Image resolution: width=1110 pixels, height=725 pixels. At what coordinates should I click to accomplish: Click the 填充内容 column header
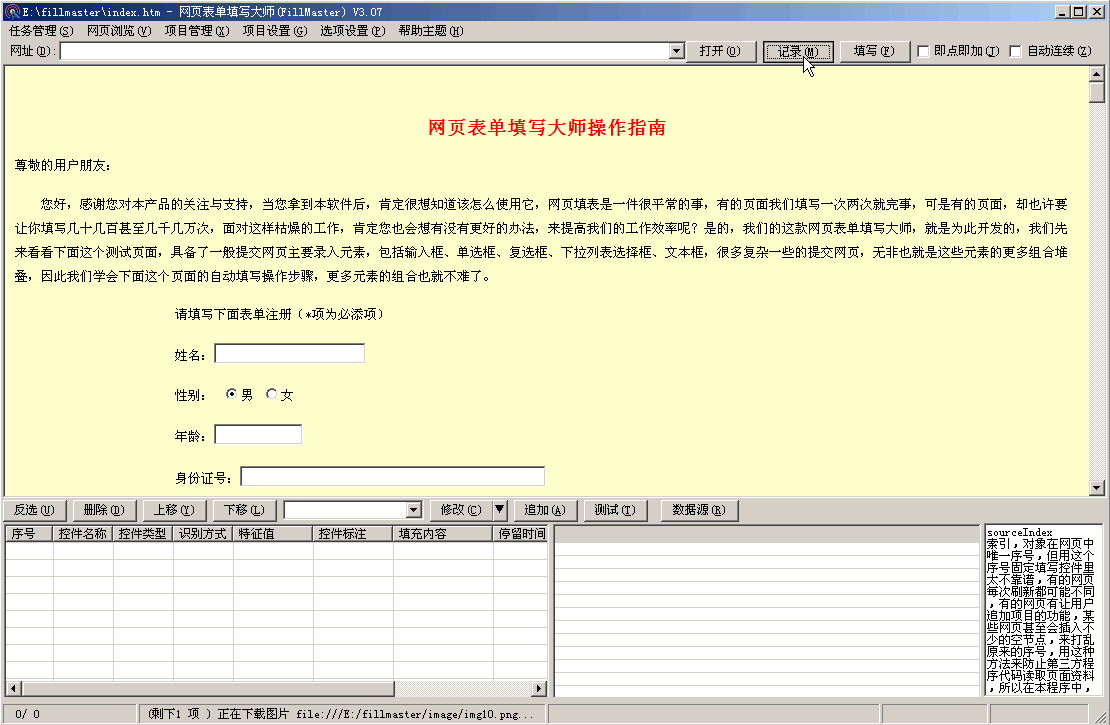click(x=443, y=533)
